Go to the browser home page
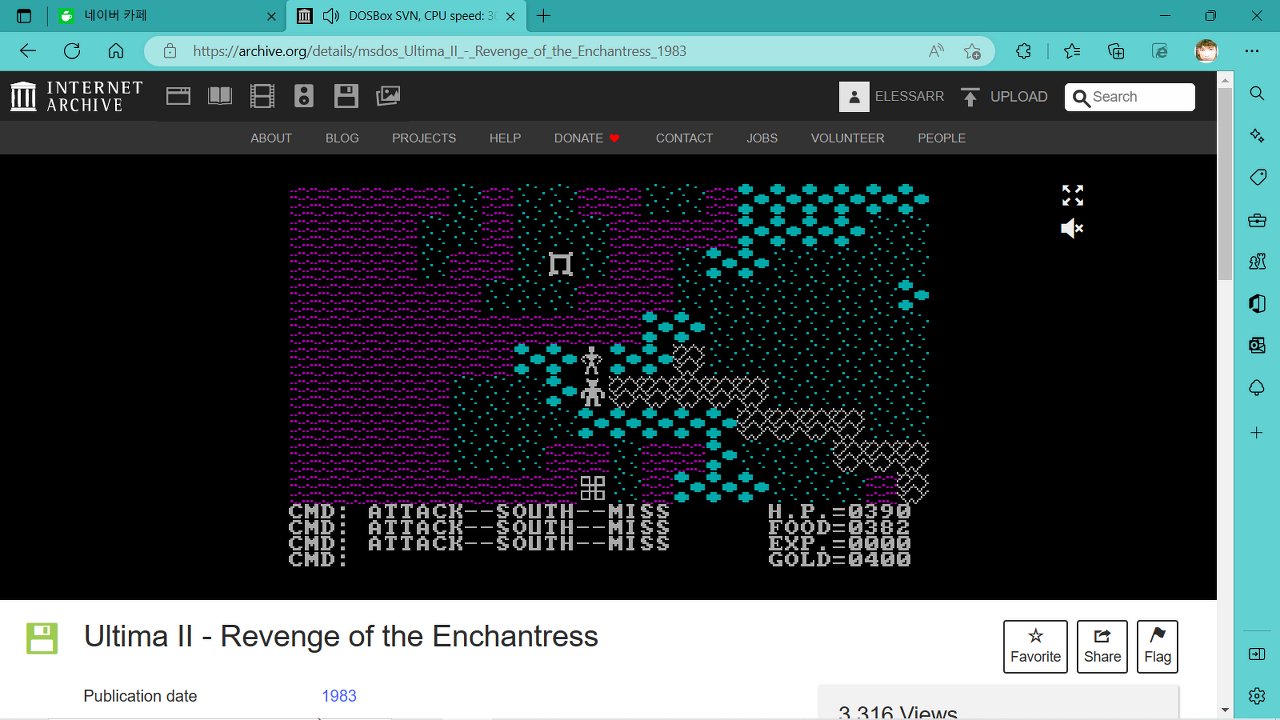 pos(116,51)
